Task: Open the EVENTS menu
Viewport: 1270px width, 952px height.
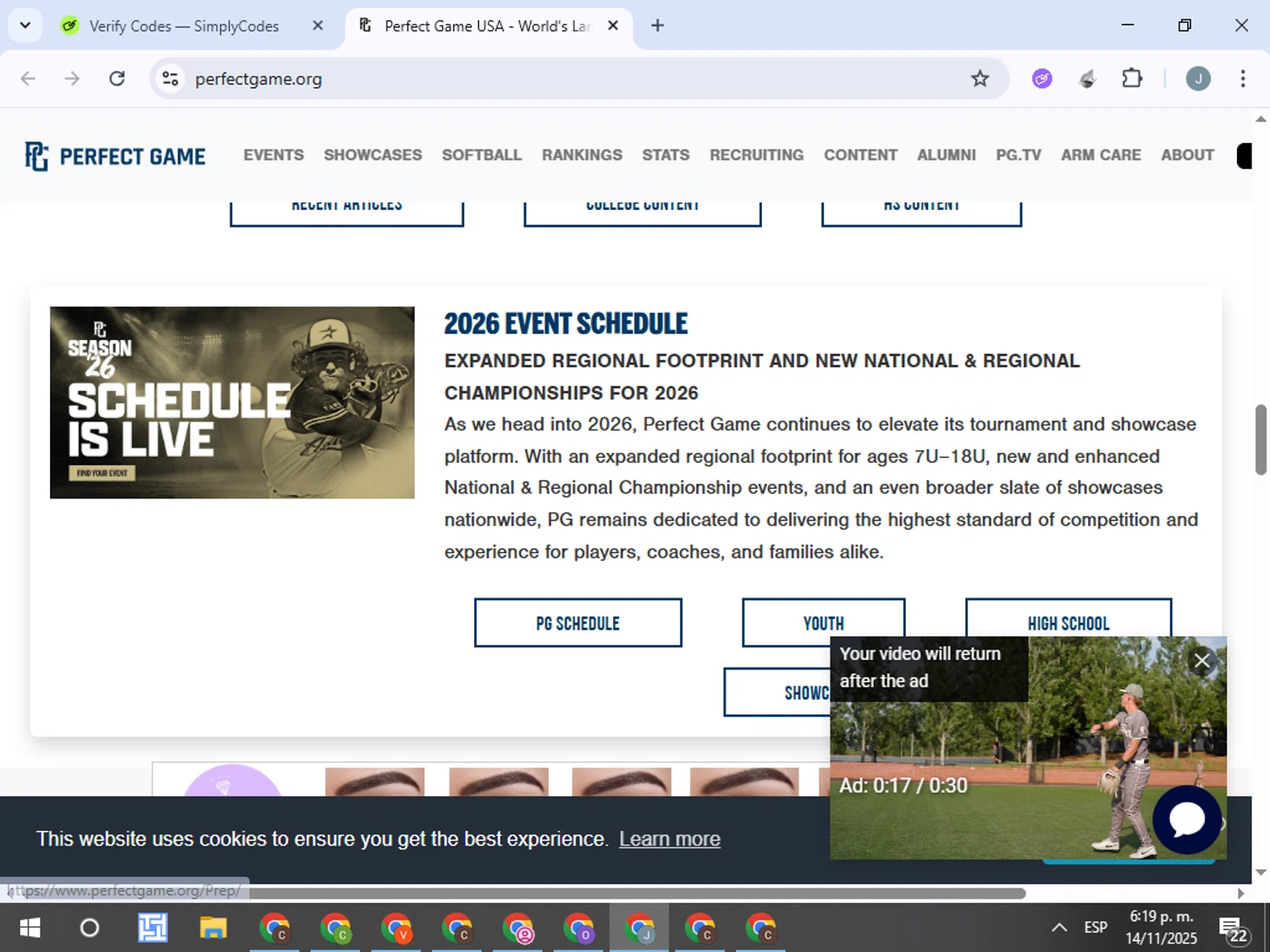Action: click(x=273, y=155)
